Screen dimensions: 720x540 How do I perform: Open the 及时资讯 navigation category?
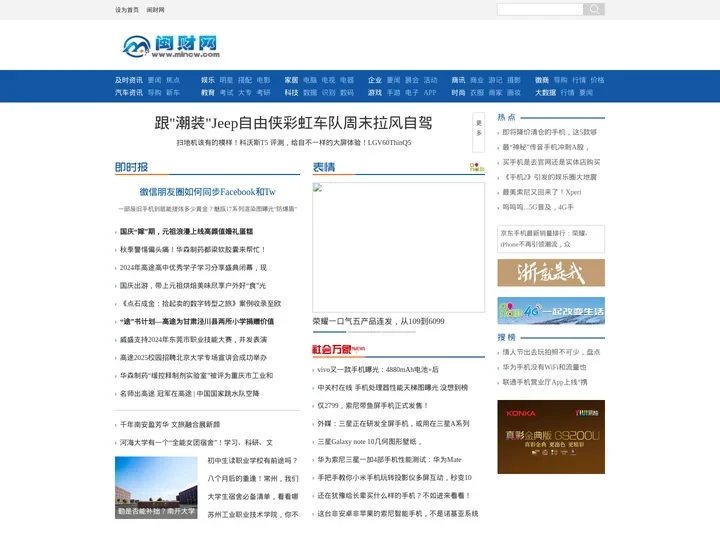(x=129, y=80)
